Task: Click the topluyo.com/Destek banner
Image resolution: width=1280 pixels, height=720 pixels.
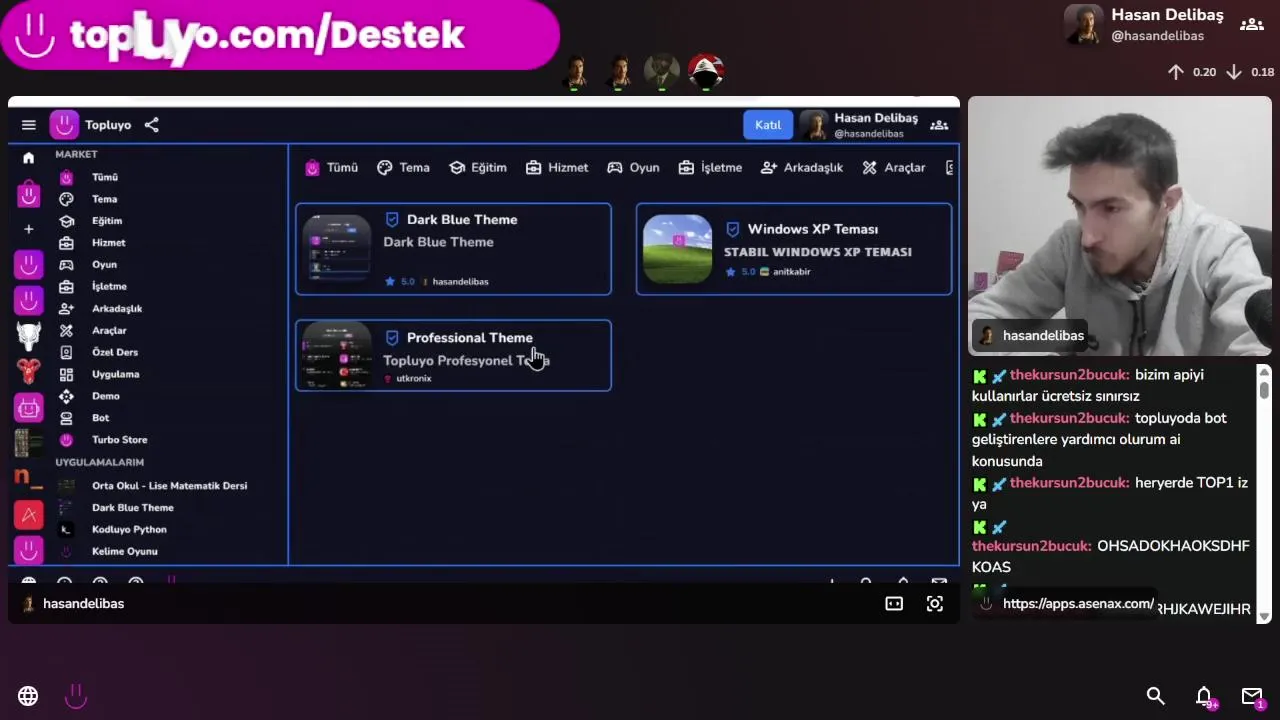Action: (x=280, y=35)
